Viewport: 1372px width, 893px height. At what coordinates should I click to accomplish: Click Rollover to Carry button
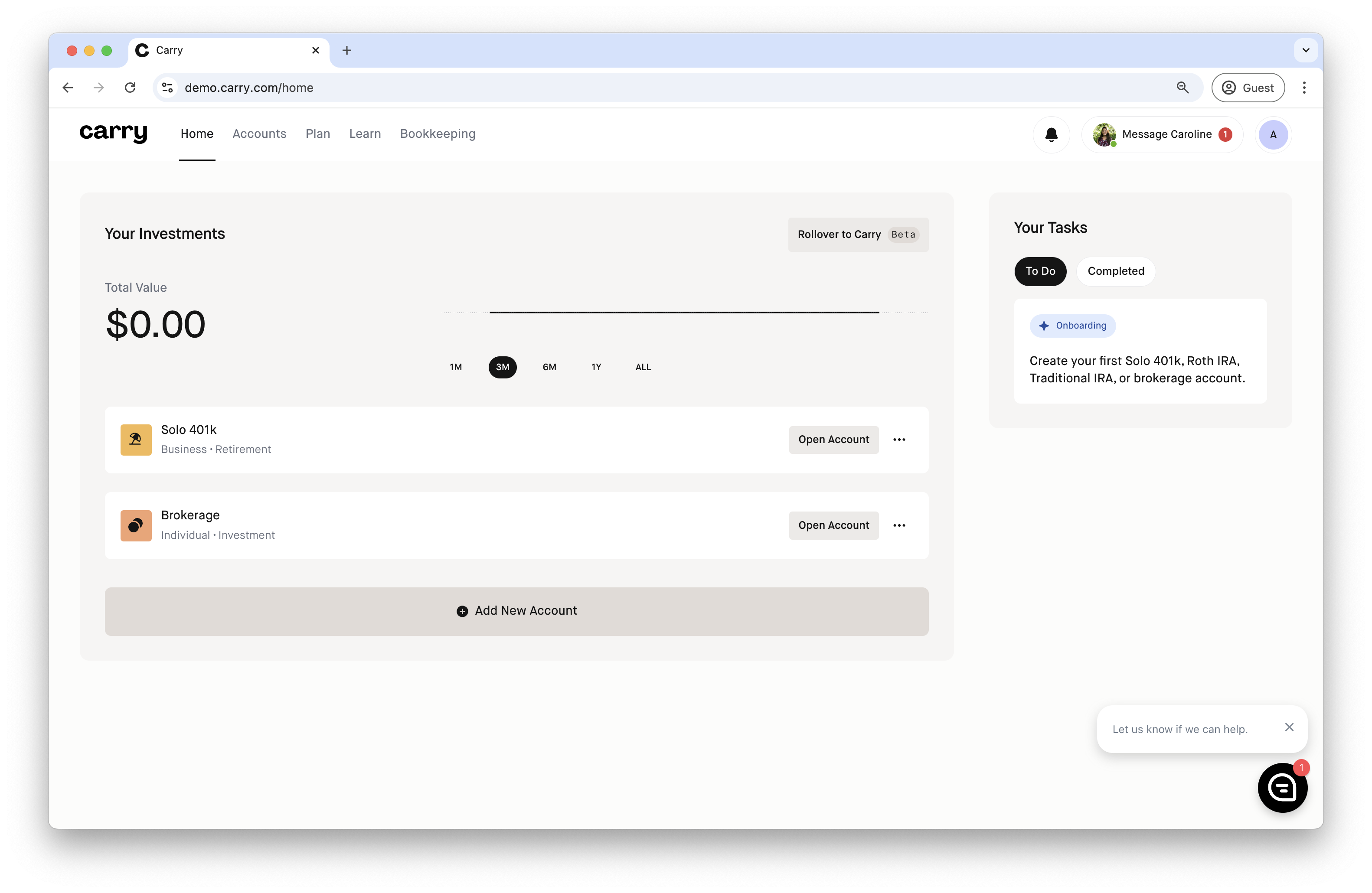click(x=858, y=235)
